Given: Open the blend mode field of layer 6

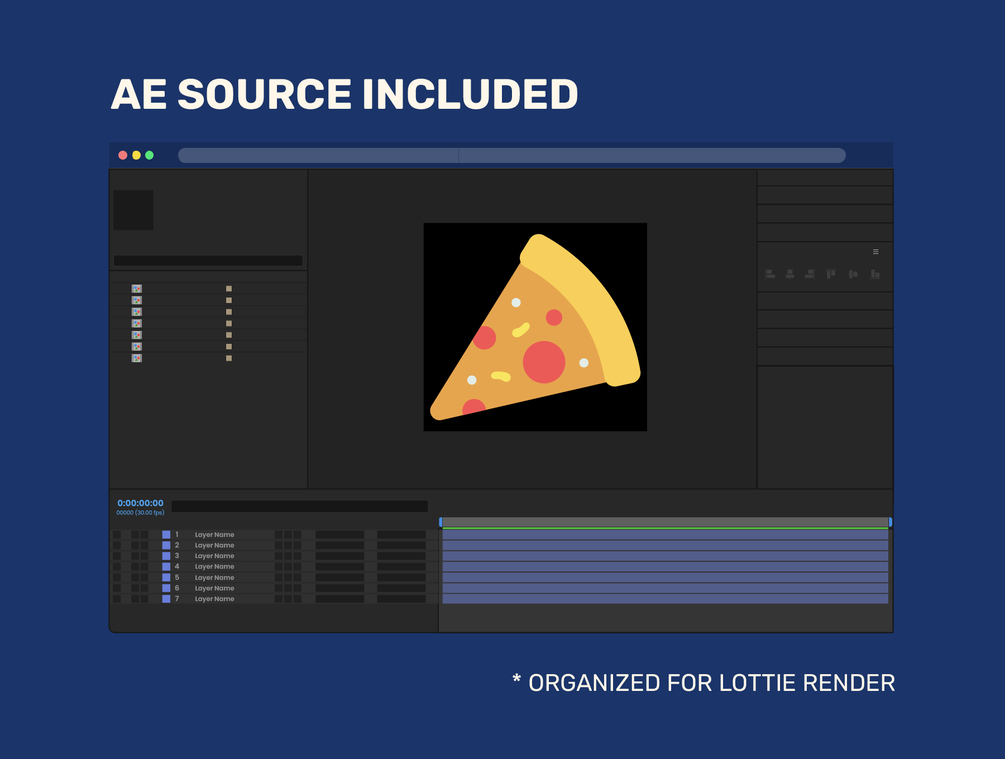Looking at the screenshot, I should pos(340,588).
